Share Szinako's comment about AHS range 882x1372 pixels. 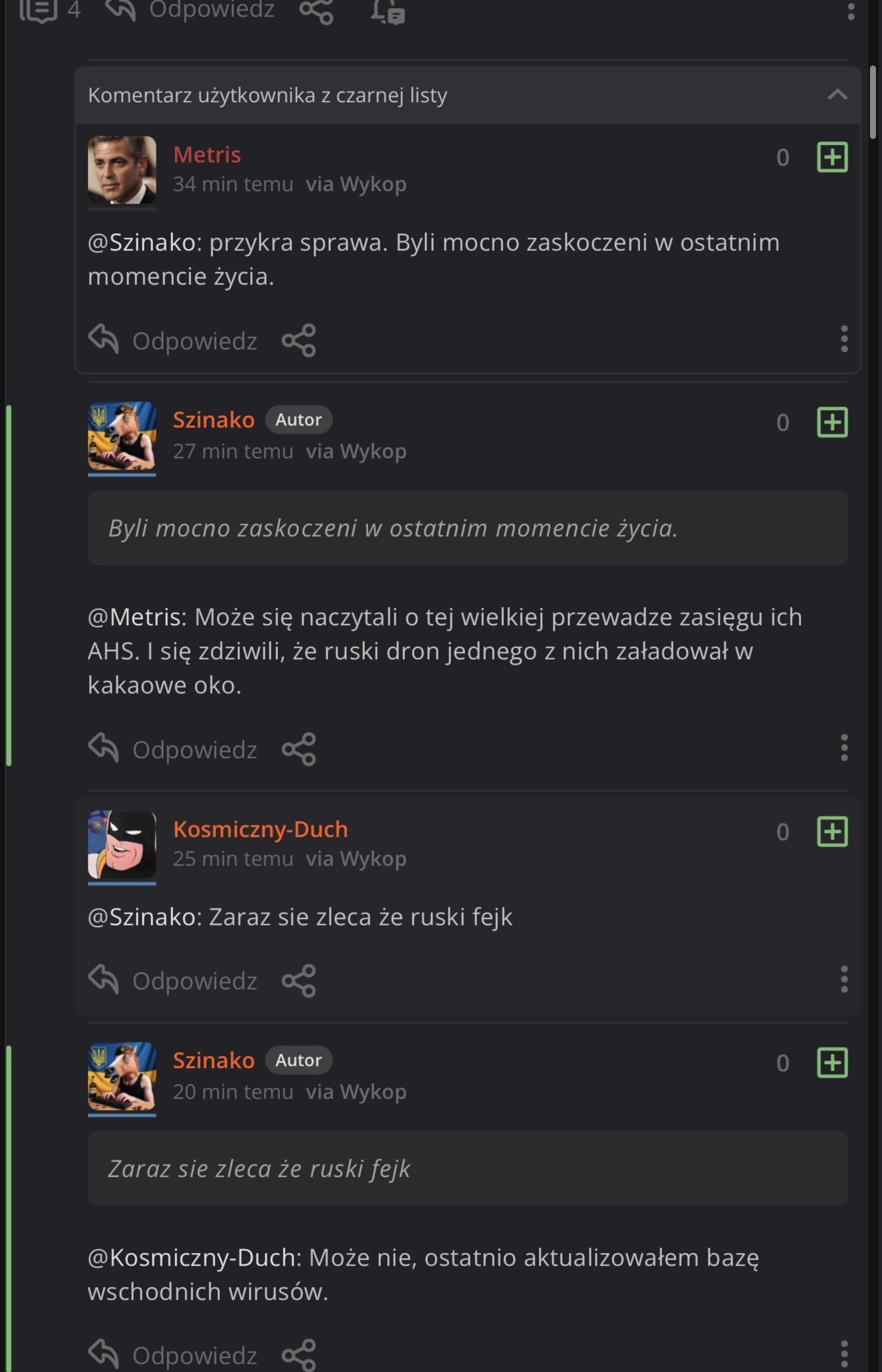tap(299, 749)
